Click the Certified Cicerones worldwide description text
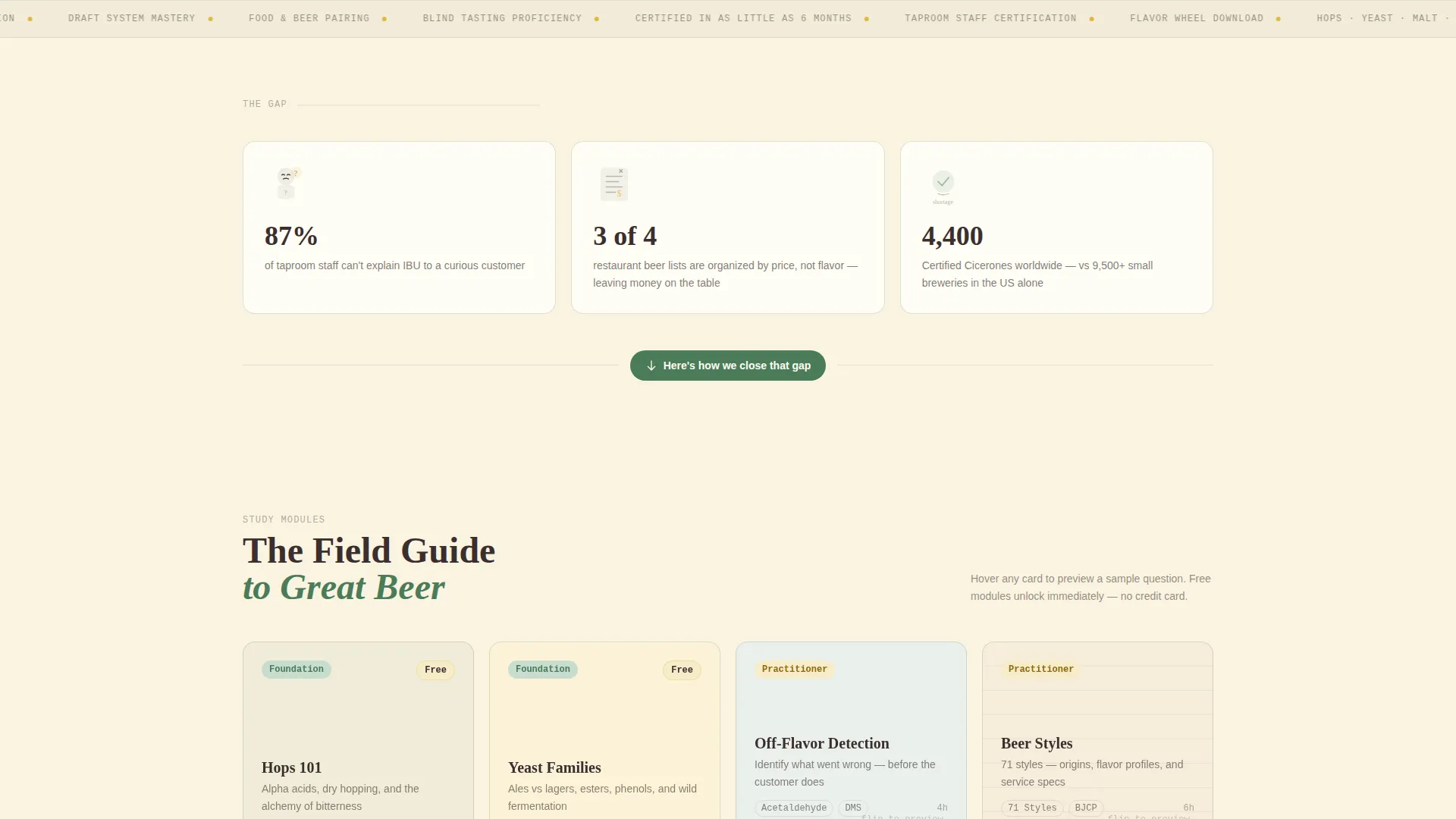 click(x=1037, y=275)
